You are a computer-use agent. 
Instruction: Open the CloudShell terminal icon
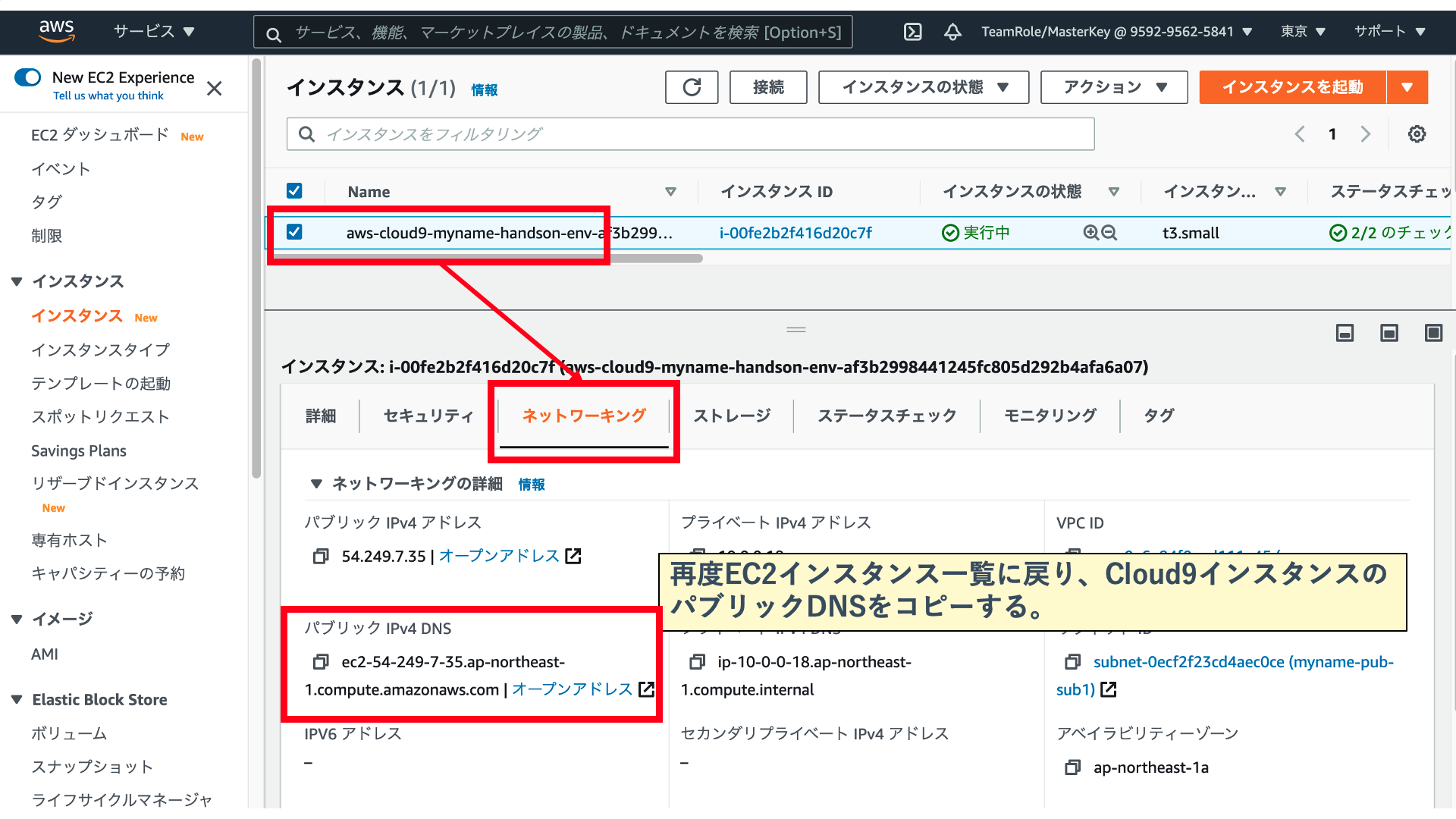pyautogui.click(x=913, y=32)
